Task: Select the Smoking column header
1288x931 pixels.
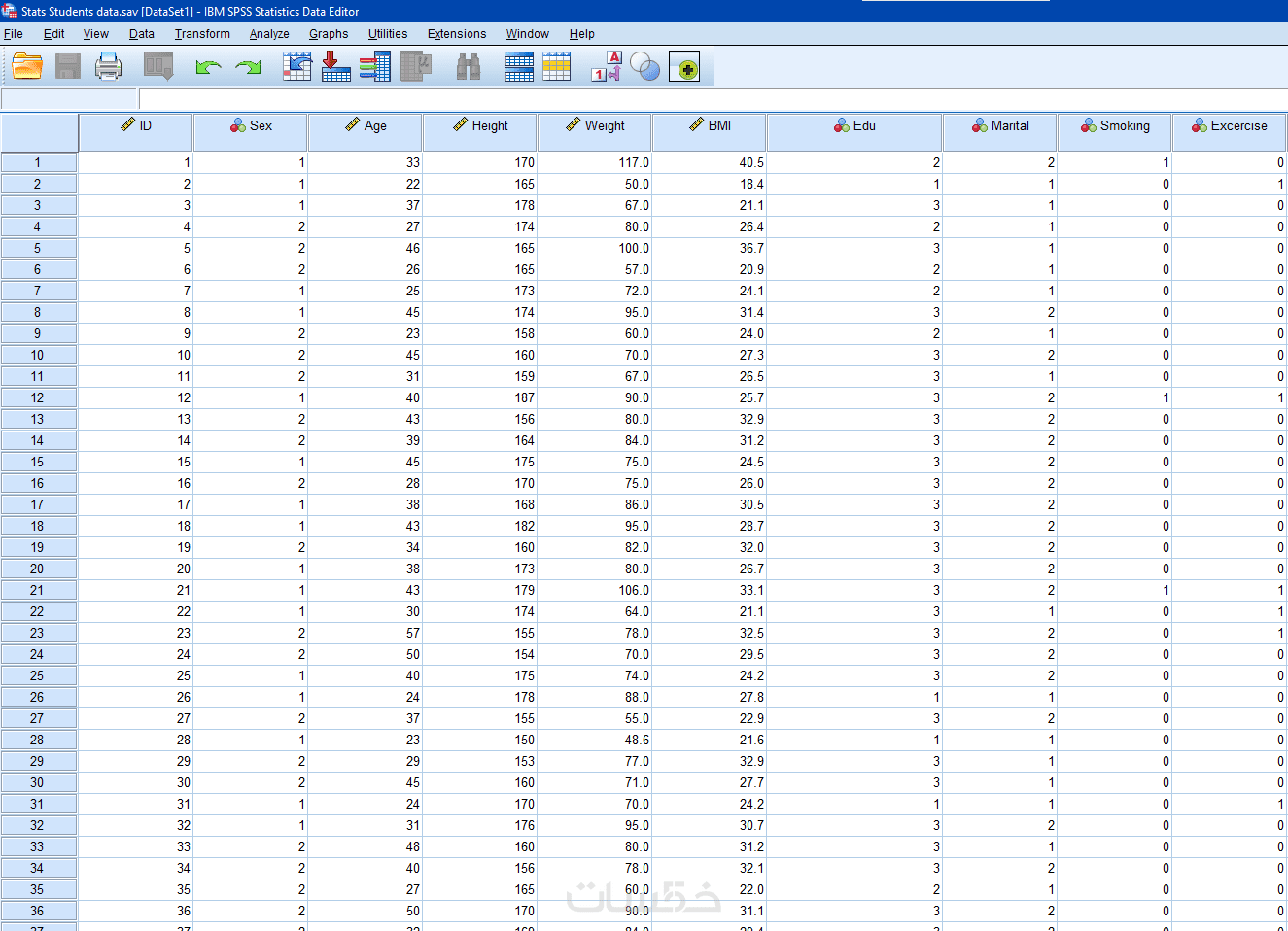Action: click(1115, 132)
